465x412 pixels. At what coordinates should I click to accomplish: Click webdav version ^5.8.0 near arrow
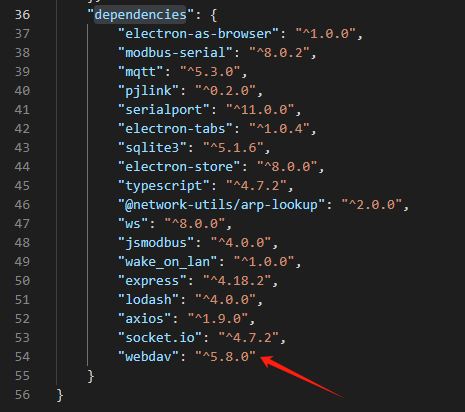[x=225, y=357]
